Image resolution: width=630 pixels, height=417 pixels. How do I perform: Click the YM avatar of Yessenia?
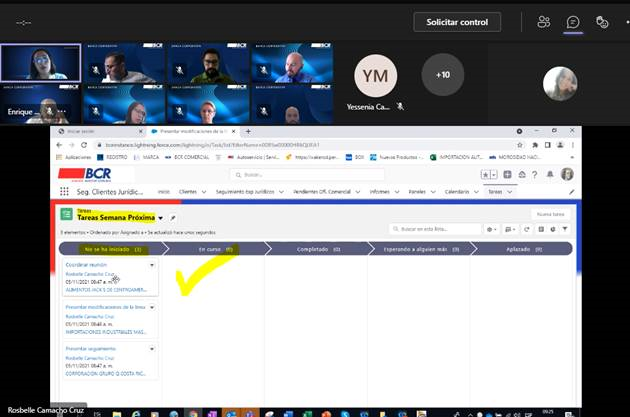tap(376, 76)
